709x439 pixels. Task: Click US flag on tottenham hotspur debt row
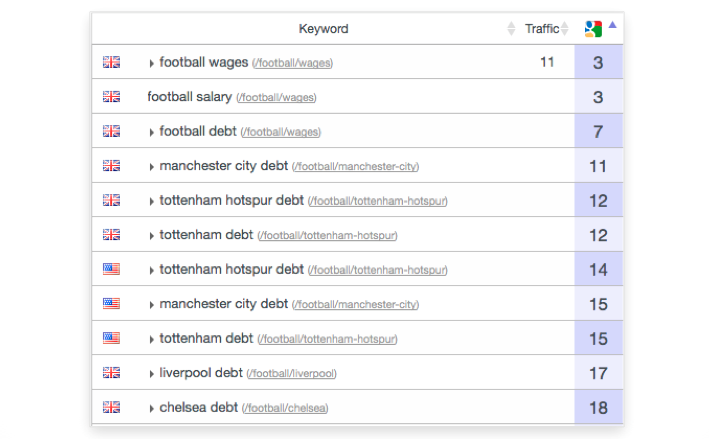click(x=111, y=269)
